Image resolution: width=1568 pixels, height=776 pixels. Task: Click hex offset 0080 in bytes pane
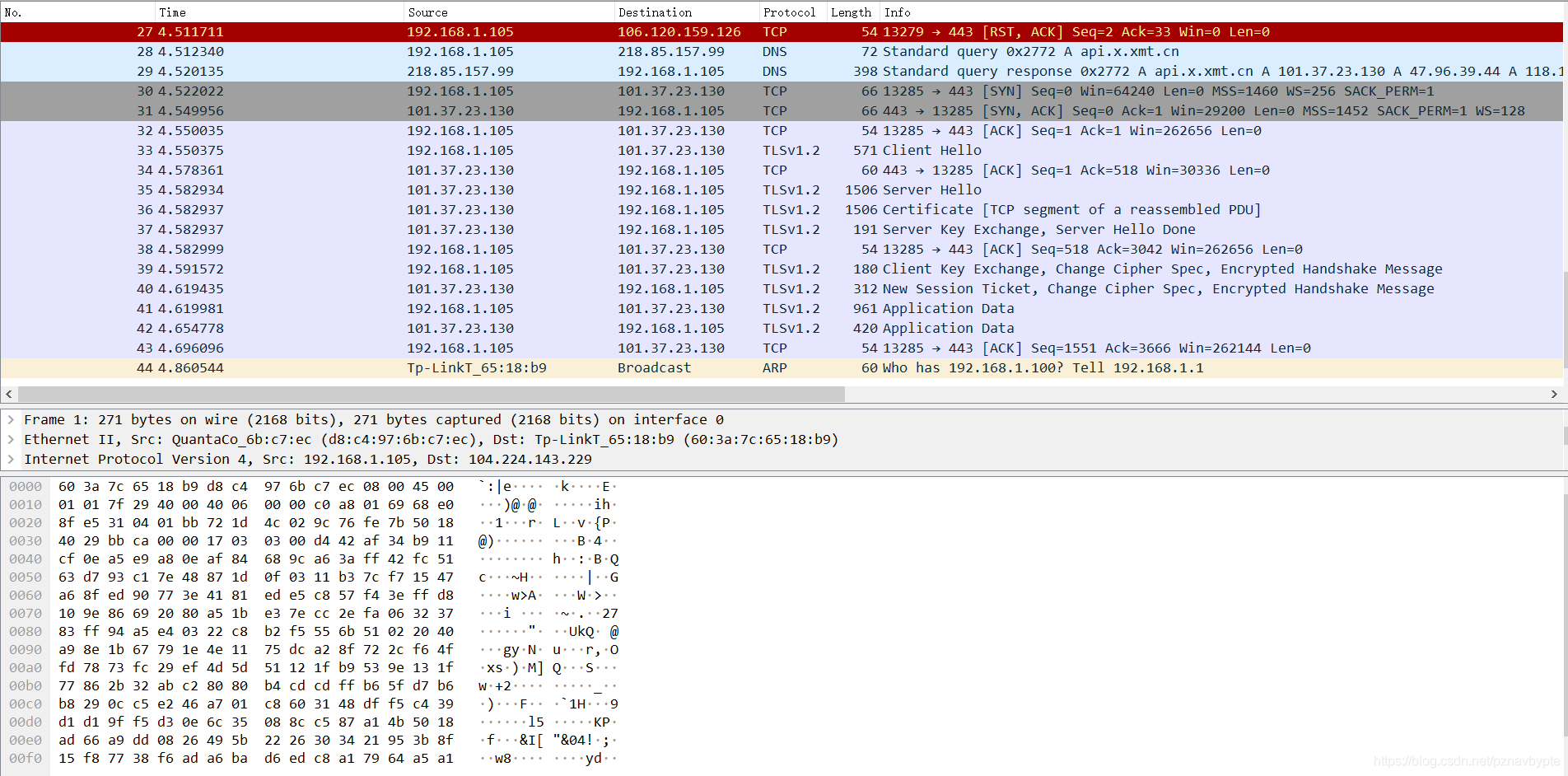[x=26, y=632]
